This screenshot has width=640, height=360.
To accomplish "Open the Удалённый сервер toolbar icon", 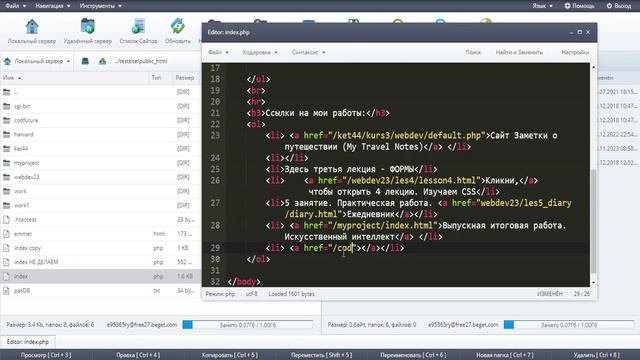I will point(87,27).
